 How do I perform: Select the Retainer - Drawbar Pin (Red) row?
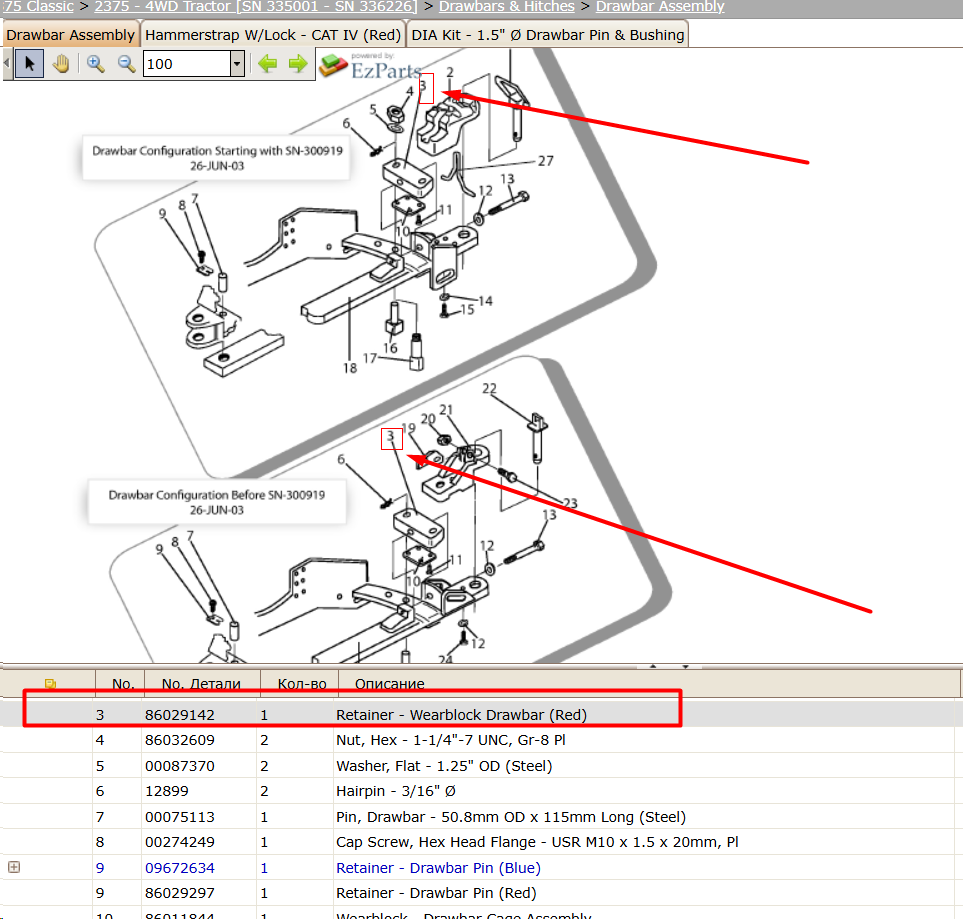[479, 893]
